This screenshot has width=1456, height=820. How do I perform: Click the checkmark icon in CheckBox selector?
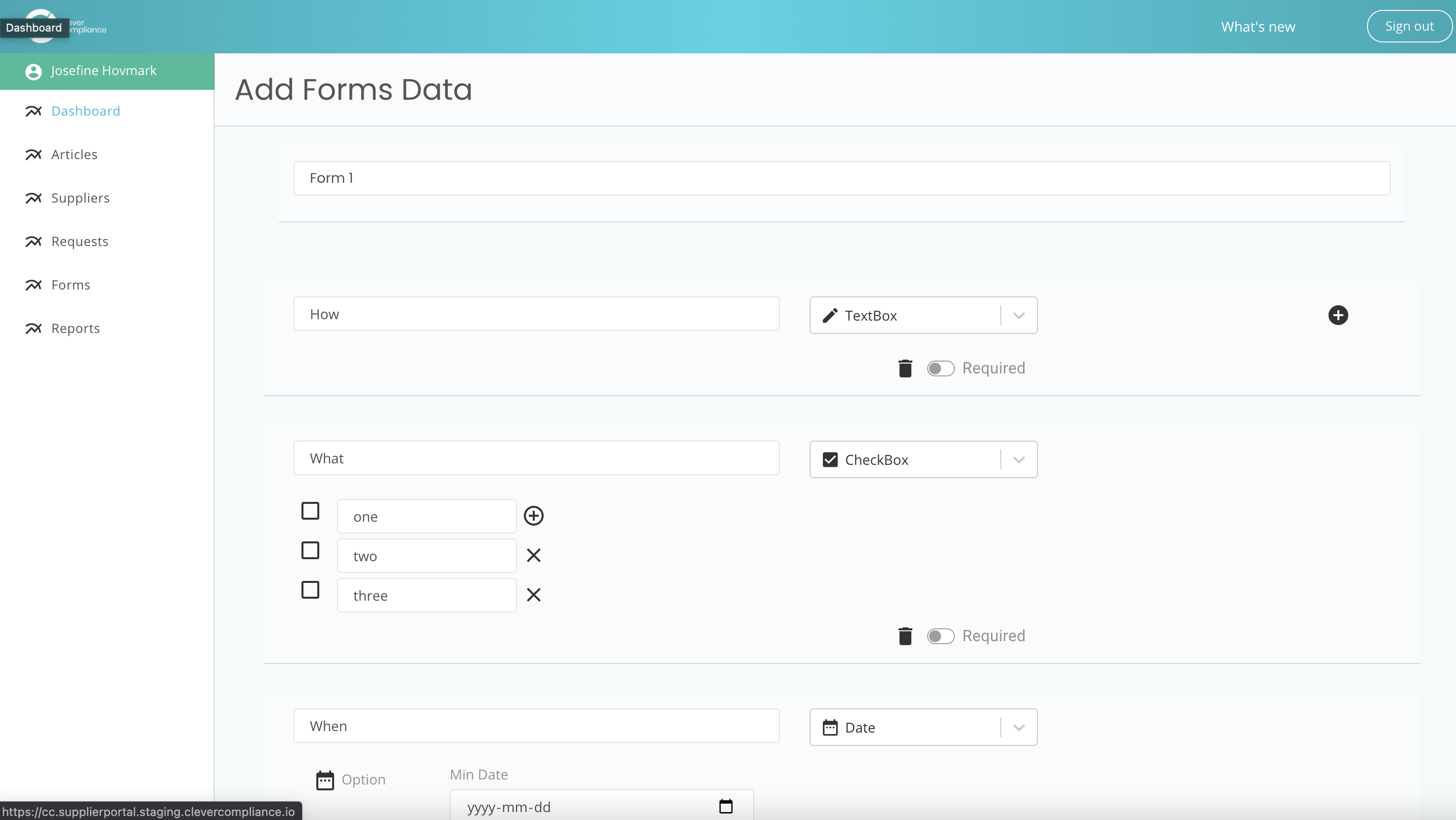[x=830, y=460]
